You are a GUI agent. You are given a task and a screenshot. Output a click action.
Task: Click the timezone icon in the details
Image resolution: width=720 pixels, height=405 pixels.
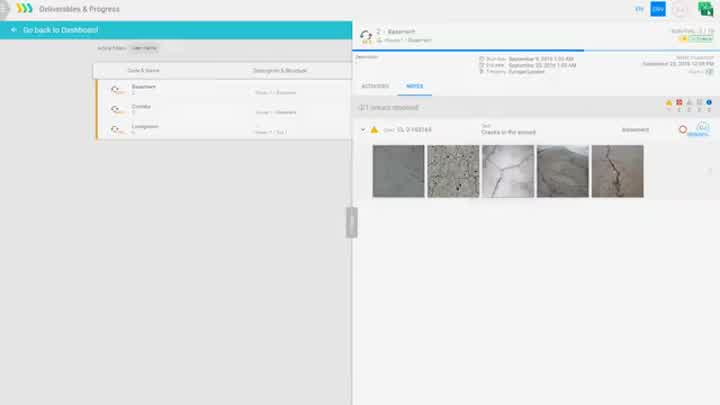tap(482, 72)
